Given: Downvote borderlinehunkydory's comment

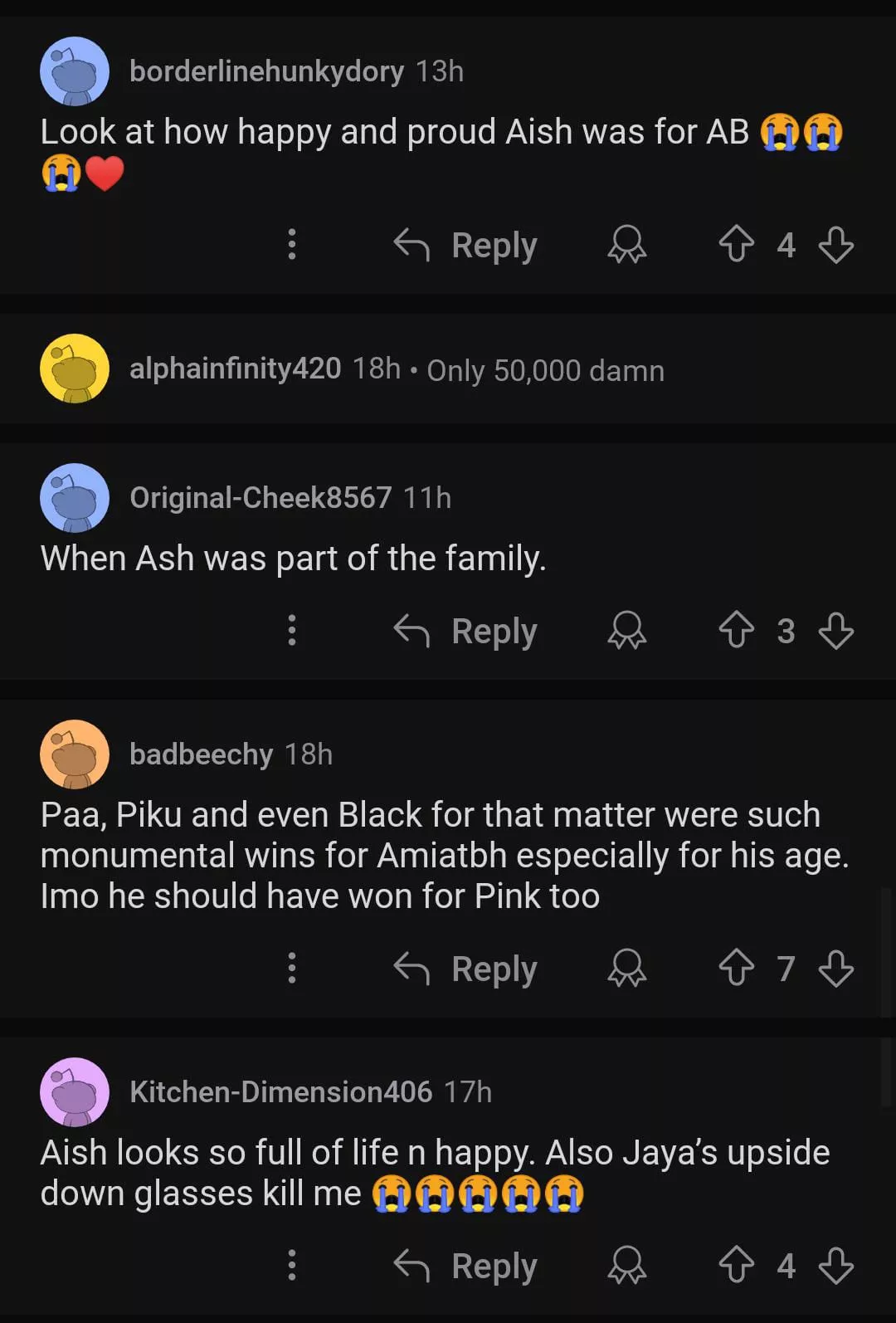Looking at the screenshot, I should coord(835,245).
